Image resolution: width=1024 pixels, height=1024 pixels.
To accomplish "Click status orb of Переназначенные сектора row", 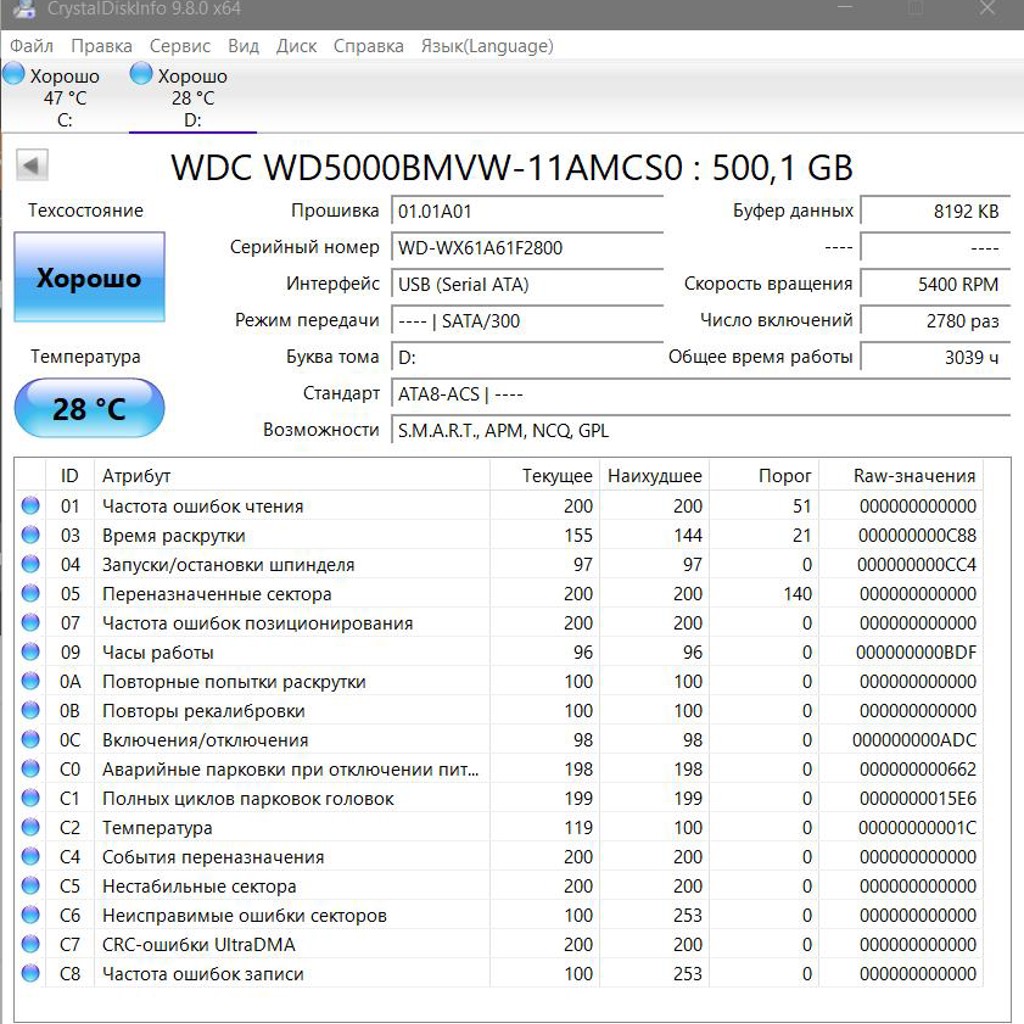I will 31,593.
